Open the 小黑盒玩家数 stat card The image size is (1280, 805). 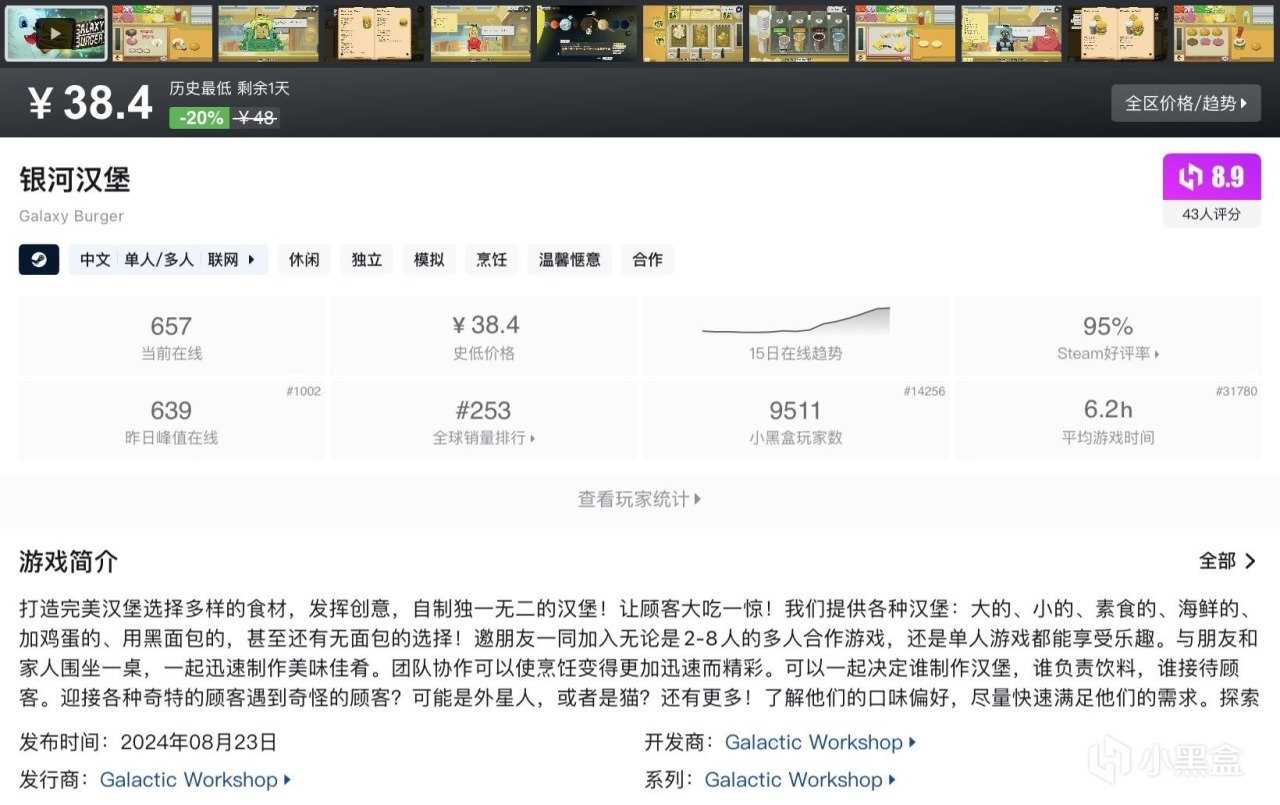click(796, 420)
